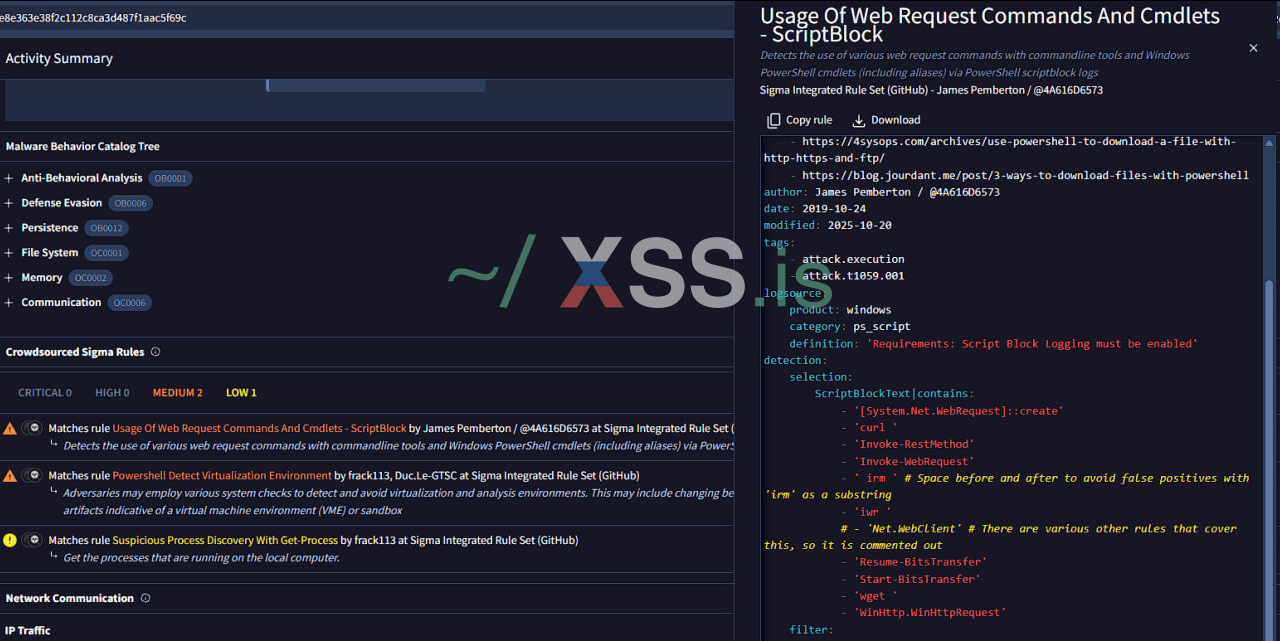Click the rule code scrollbar up arrow
Viewport: 1280px width, 641px height.
pyautogui.click(x=1270, y=144)
